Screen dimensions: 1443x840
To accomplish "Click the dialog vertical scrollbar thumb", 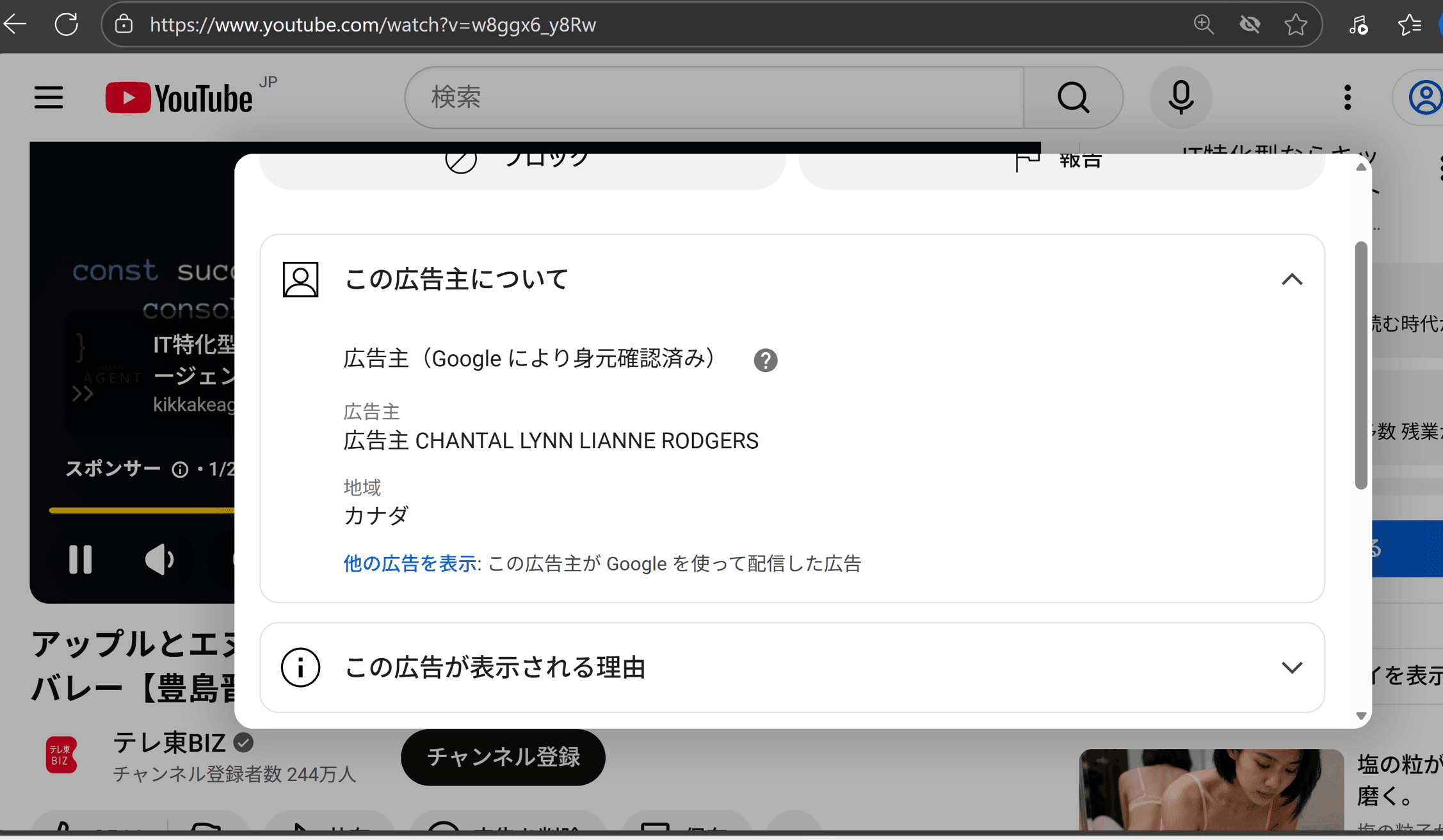I will (1361, 365).
